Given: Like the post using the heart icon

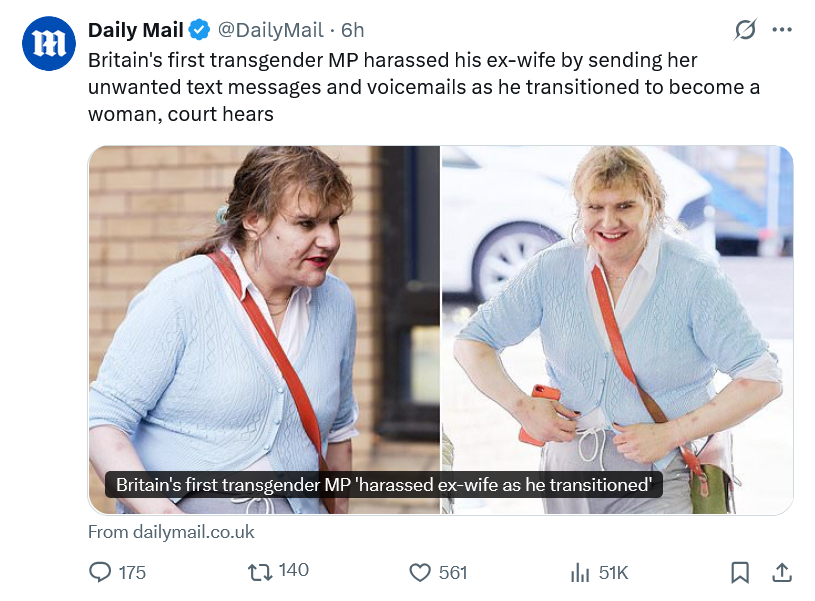Looking at the screenshot, I should [x=420, y=572].
